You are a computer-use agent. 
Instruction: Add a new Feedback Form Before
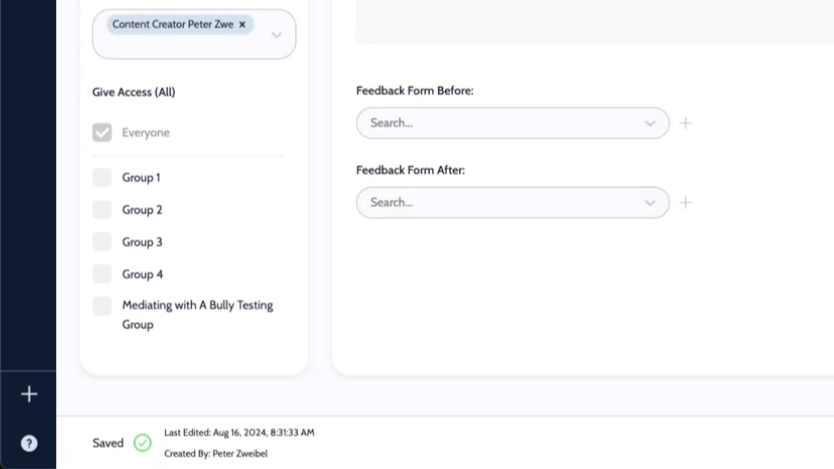click(686, 123)
